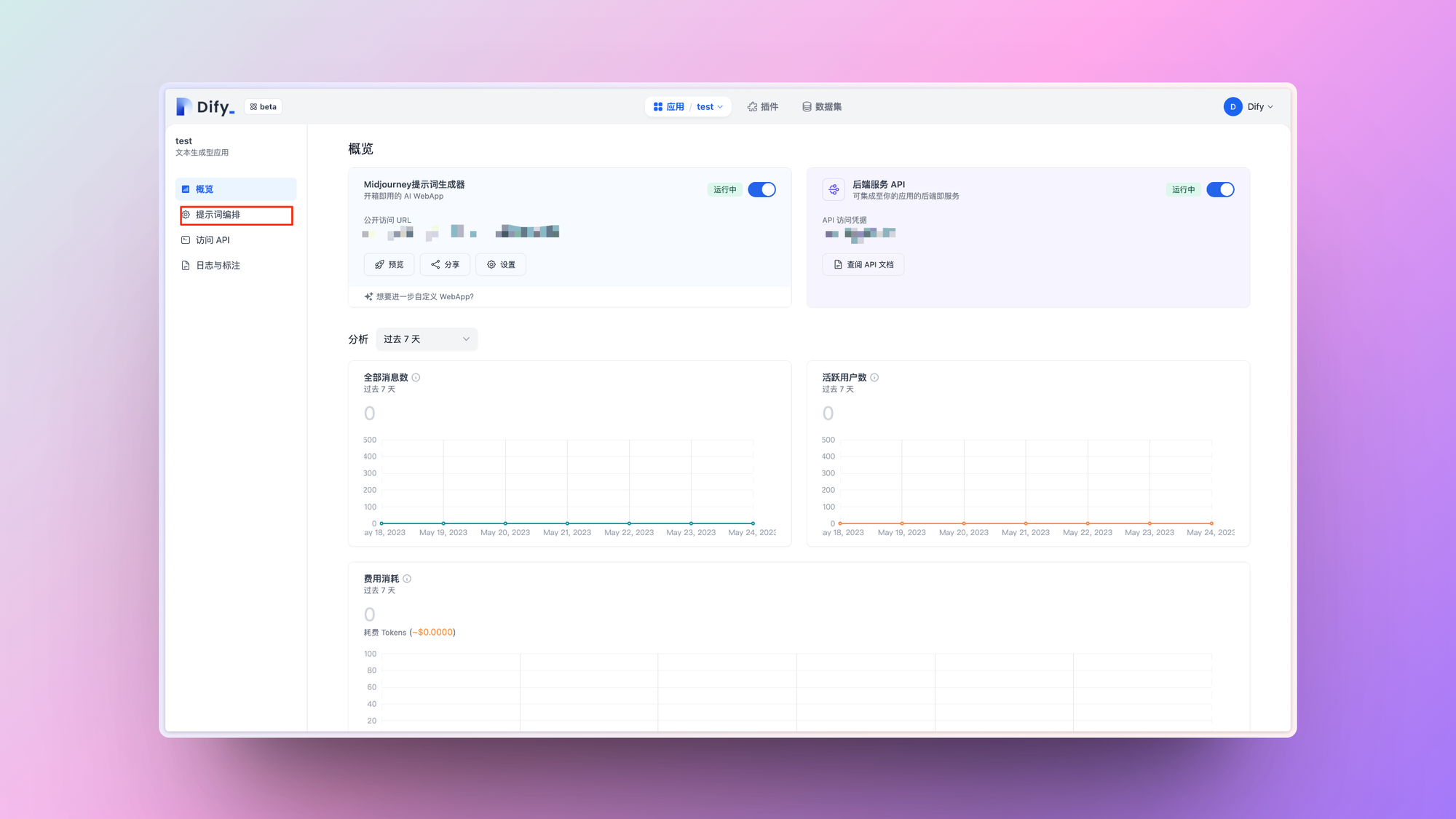The height and width of the screenshot is (819, 1456).
Task: Click the blurred 公开访问 URL value
Action: pos(461,232)
